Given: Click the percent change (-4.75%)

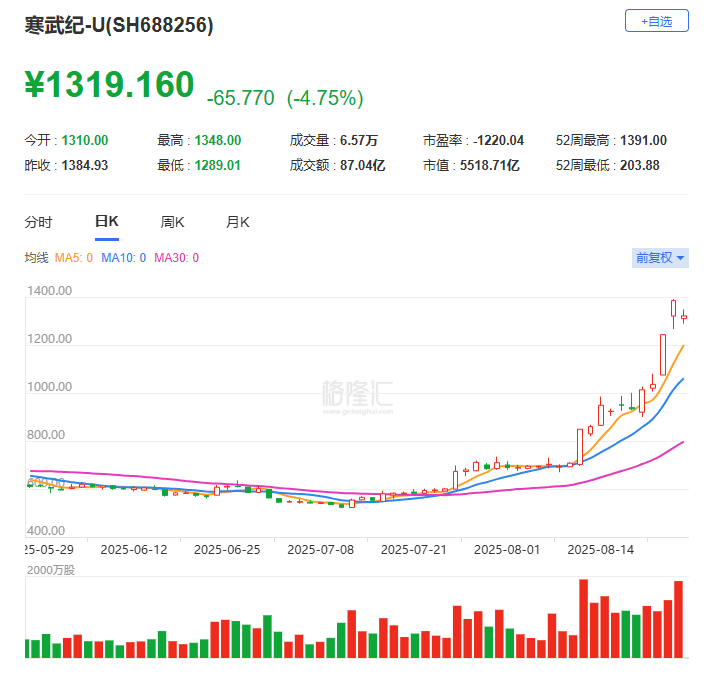Looking at the screenshot, I should coord(325,98).
